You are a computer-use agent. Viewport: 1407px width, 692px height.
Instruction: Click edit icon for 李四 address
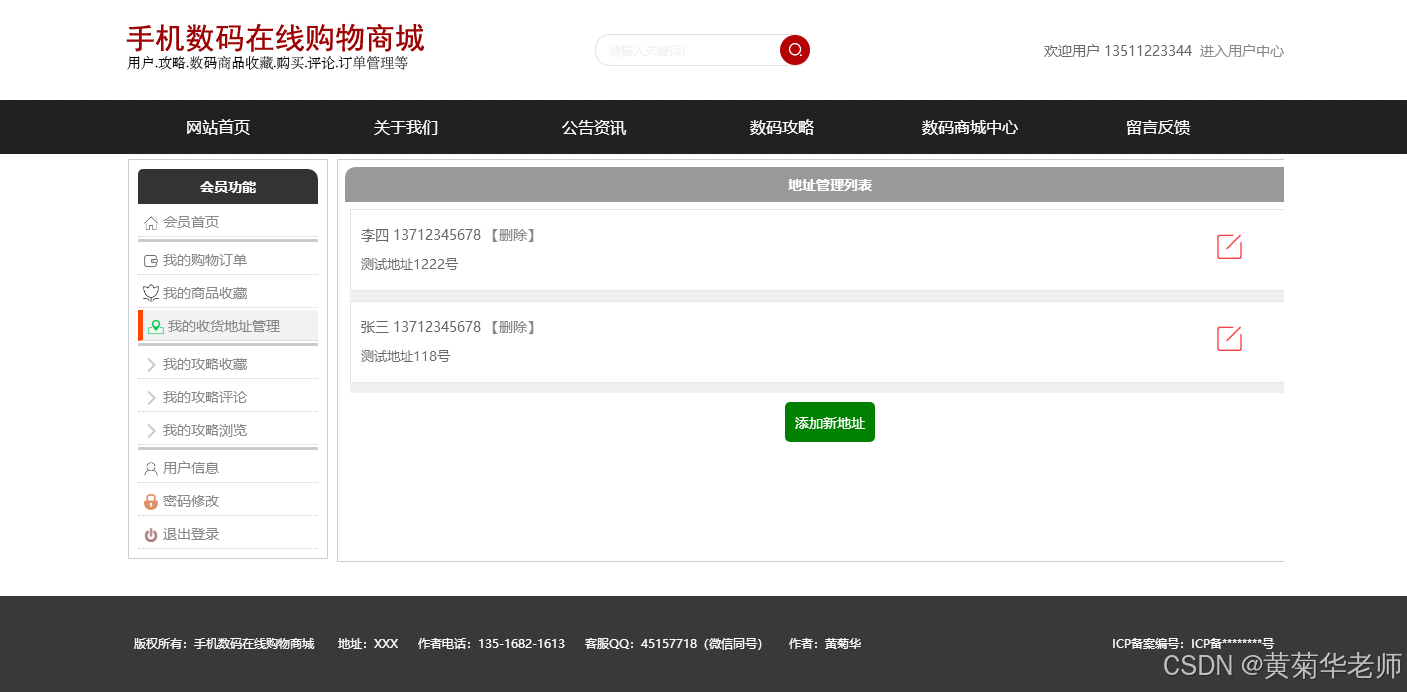click(x=1229, y=247)
